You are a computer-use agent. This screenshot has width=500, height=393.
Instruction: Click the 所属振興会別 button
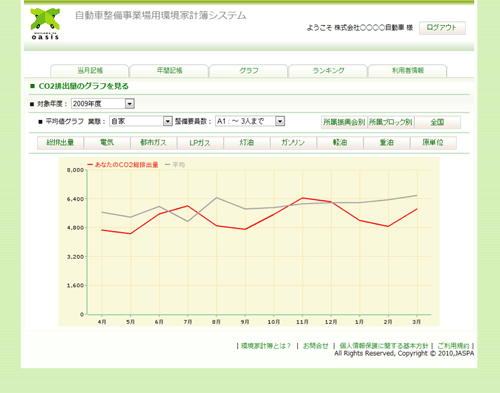tap(344, 122)
